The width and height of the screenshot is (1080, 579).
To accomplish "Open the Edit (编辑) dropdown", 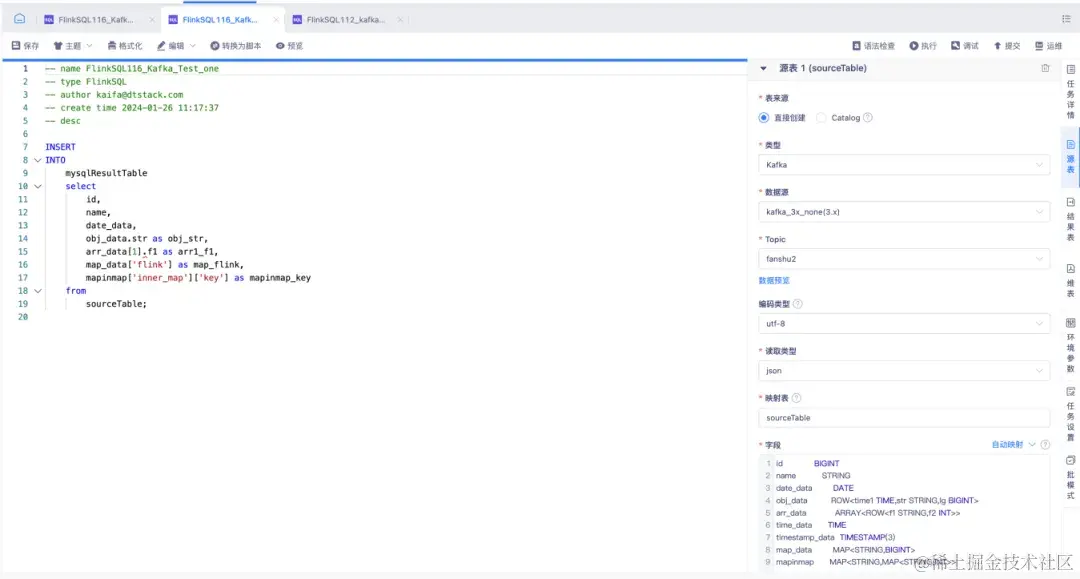I will coord(176,46).
